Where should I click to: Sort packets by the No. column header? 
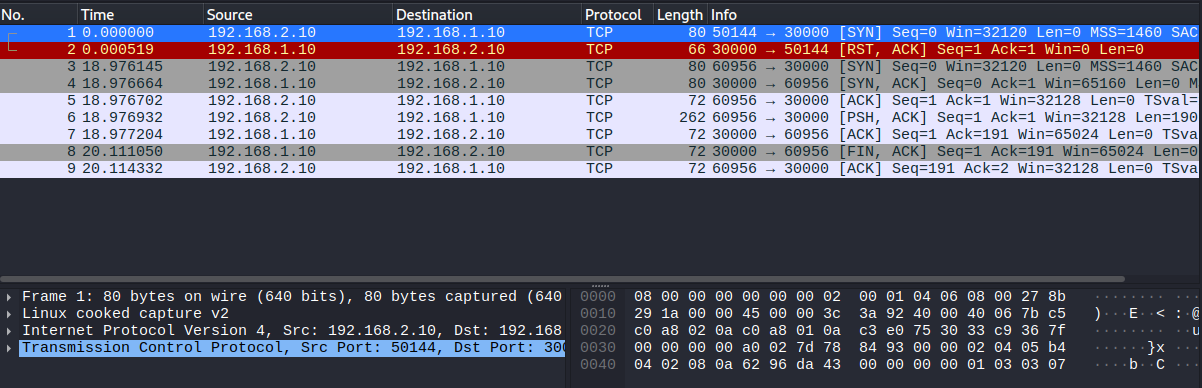[x=38, y=15]
